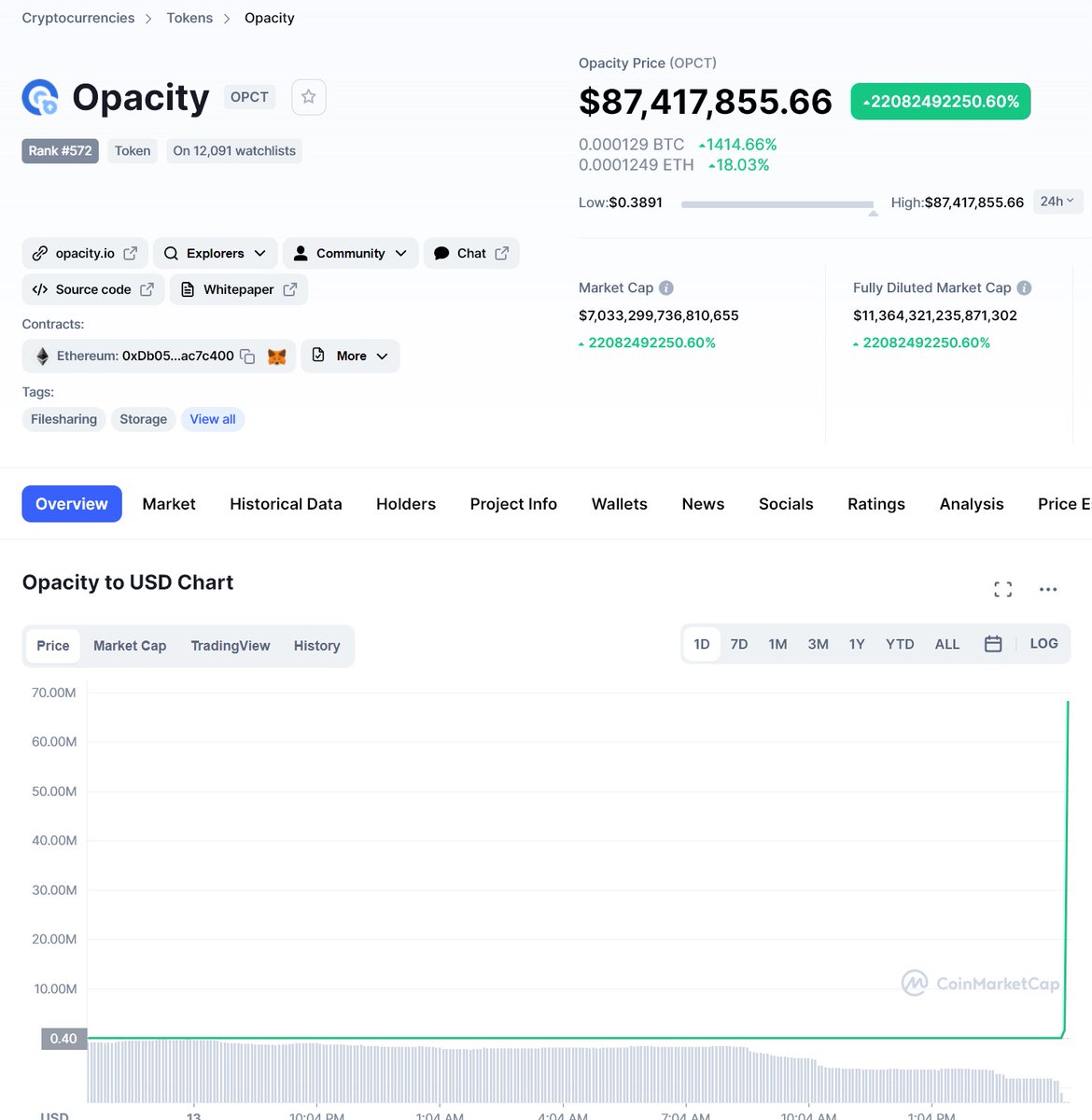Image resolution: width=1092 pixels, height=1120 pixels.
Task: Select the Price chart toggle
Action: (53, 646)
